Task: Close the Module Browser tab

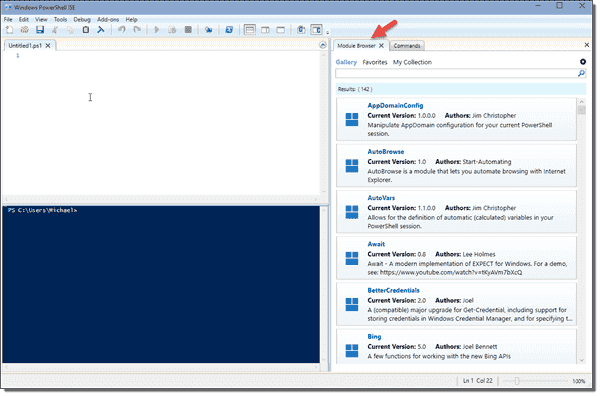Action: [382, 46]
